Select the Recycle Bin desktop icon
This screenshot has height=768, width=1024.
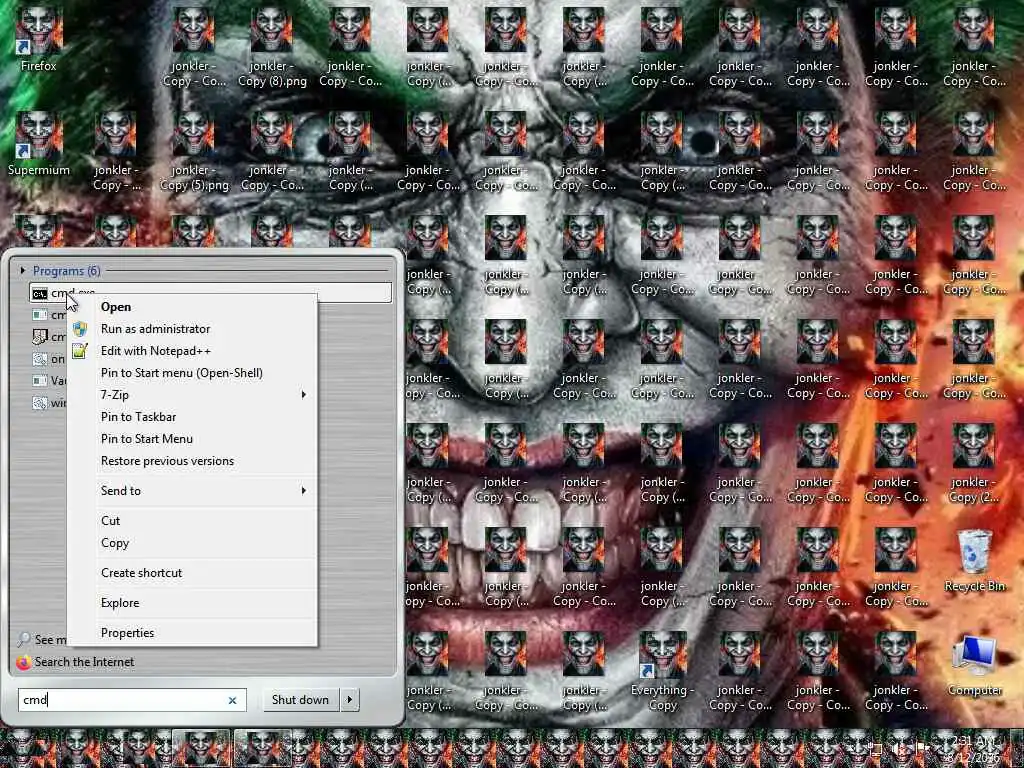(974, 560)
